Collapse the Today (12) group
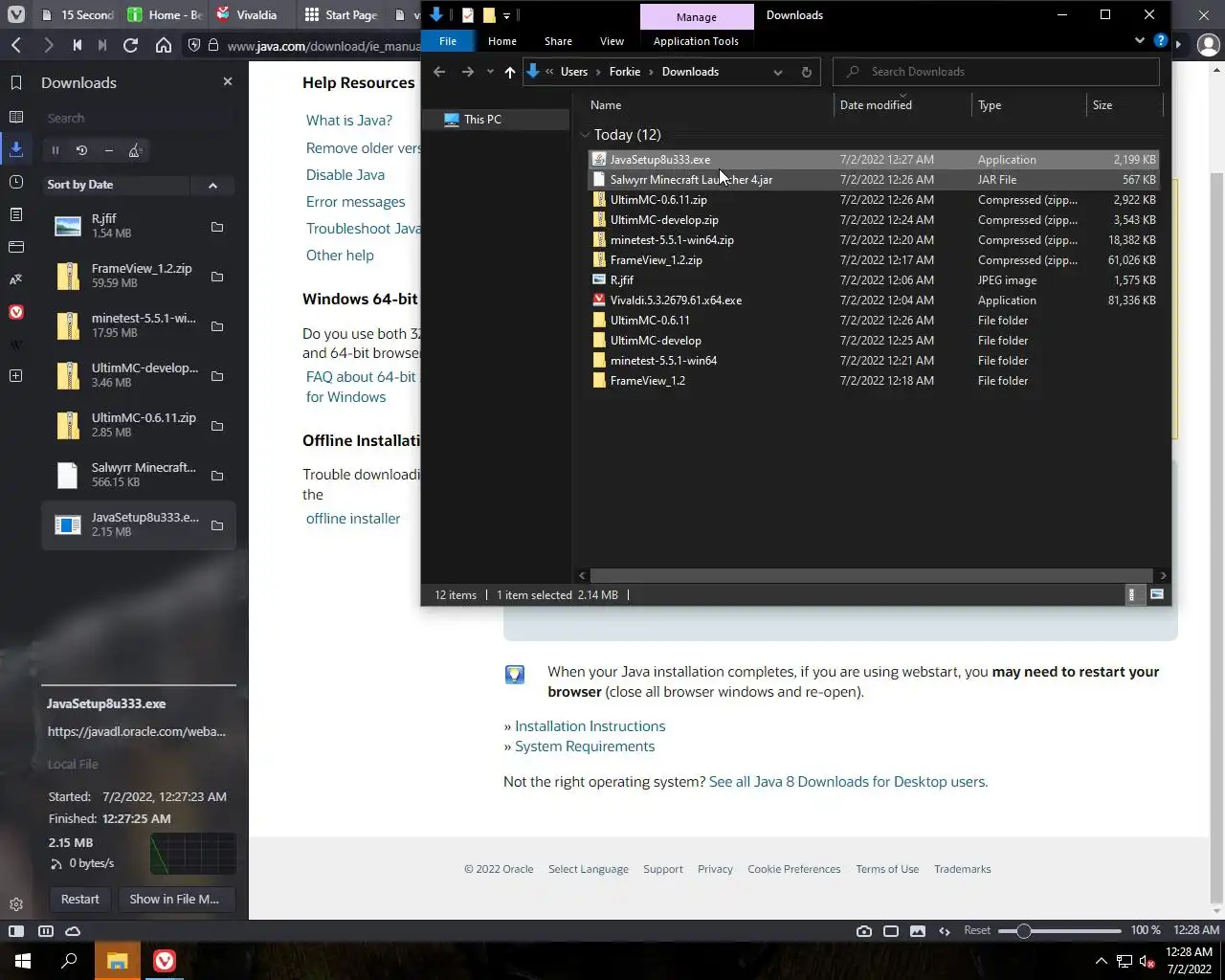Viewport: 1225px width, 980px height. click(584, 135)
